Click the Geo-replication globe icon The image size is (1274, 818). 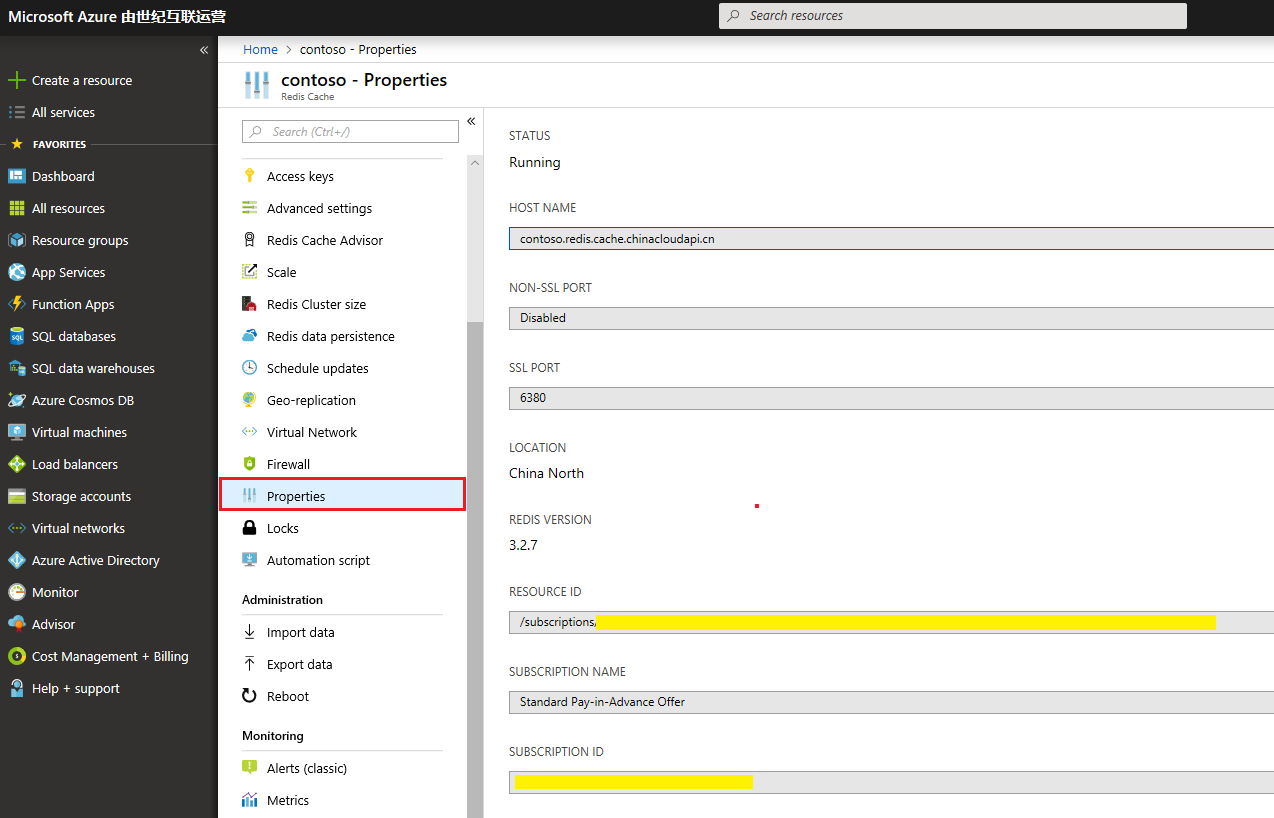pyautogui.click(x=250, y=400)
